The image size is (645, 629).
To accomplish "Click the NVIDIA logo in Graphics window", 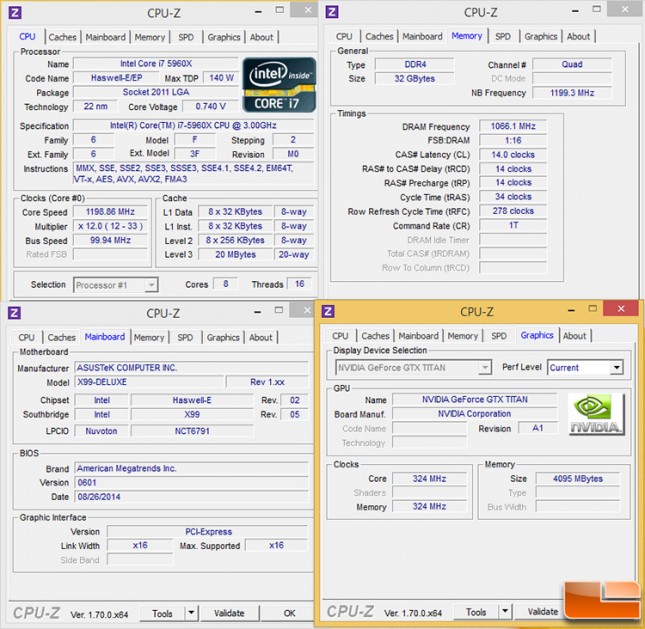I will (x=596, y=414).
